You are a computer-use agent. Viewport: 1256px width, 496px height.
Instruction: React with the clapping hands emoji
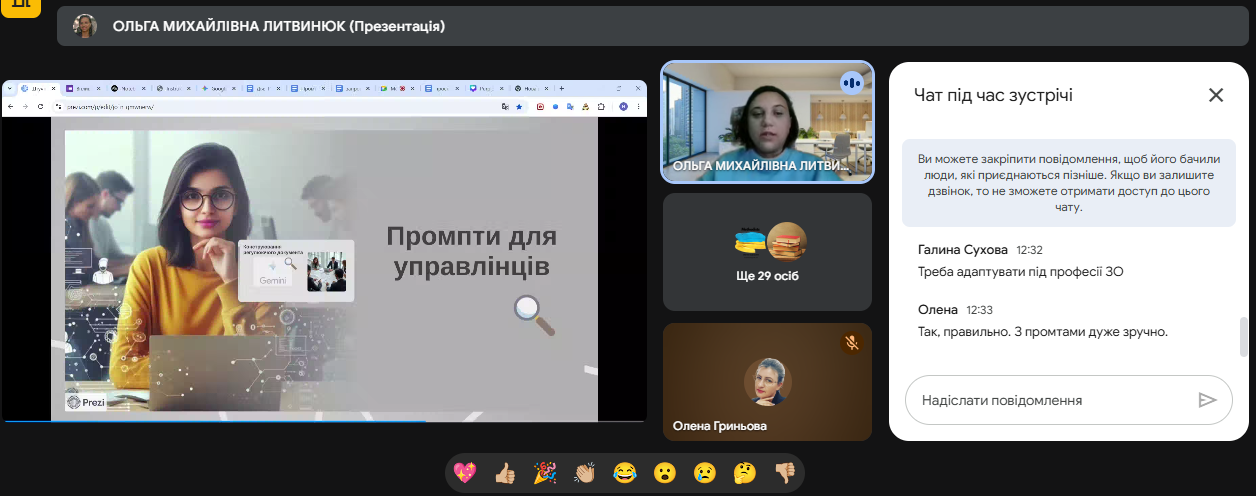pyautogui.click(x=585, y=473)
